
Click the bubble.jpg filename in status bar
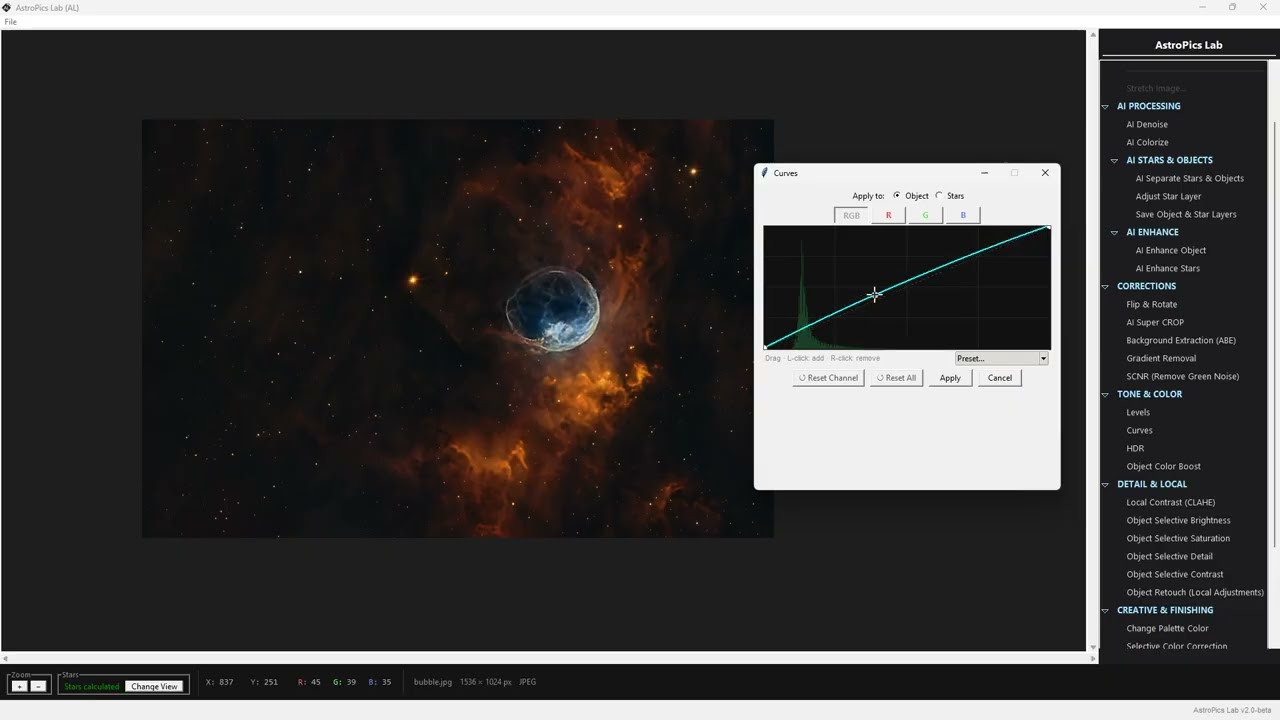pos(433,682)
